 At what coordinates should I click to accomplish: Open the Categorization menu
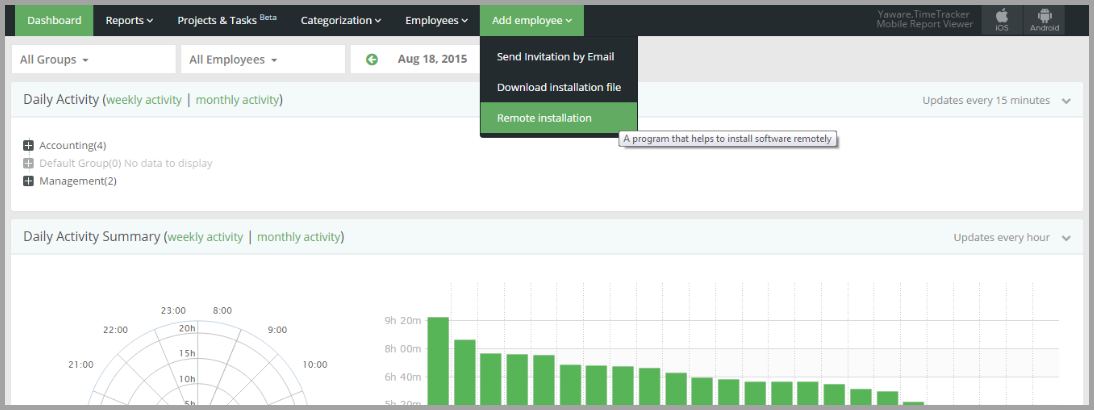coord(341,20)
